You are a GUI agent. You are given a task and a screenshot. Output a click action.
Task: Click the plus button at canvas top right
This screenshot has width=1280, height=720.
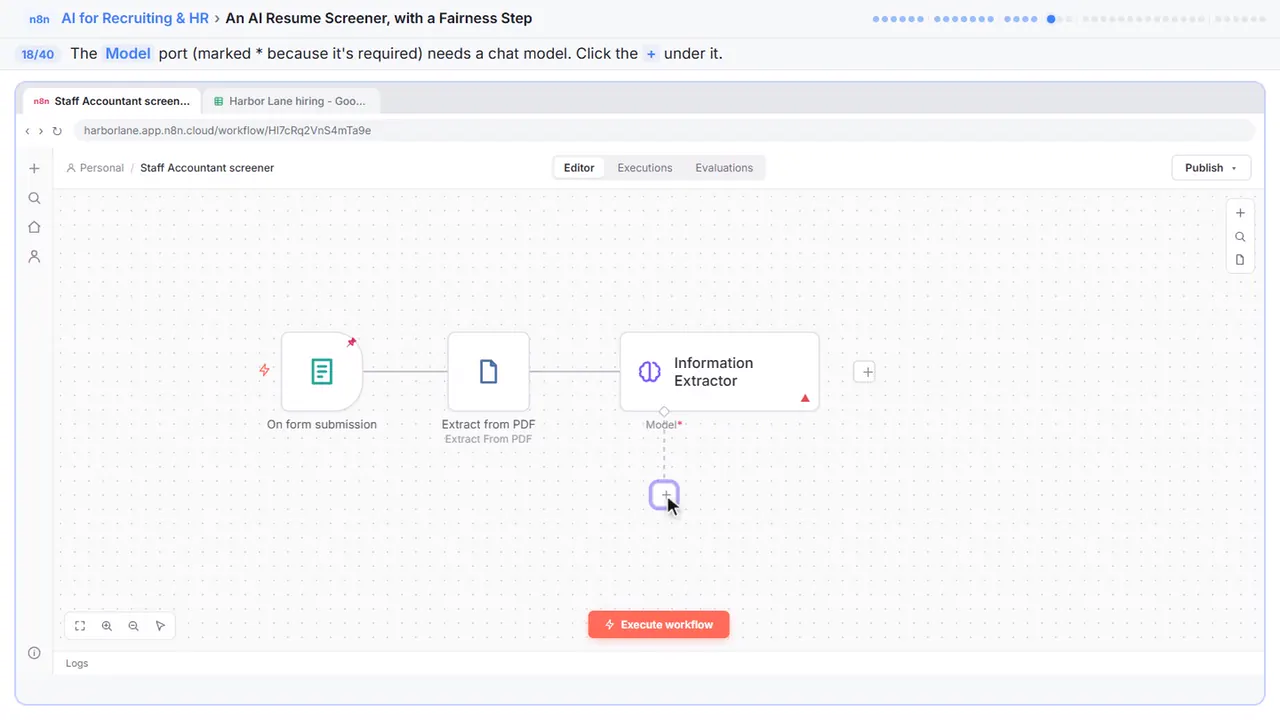(x=1240, y=213)
